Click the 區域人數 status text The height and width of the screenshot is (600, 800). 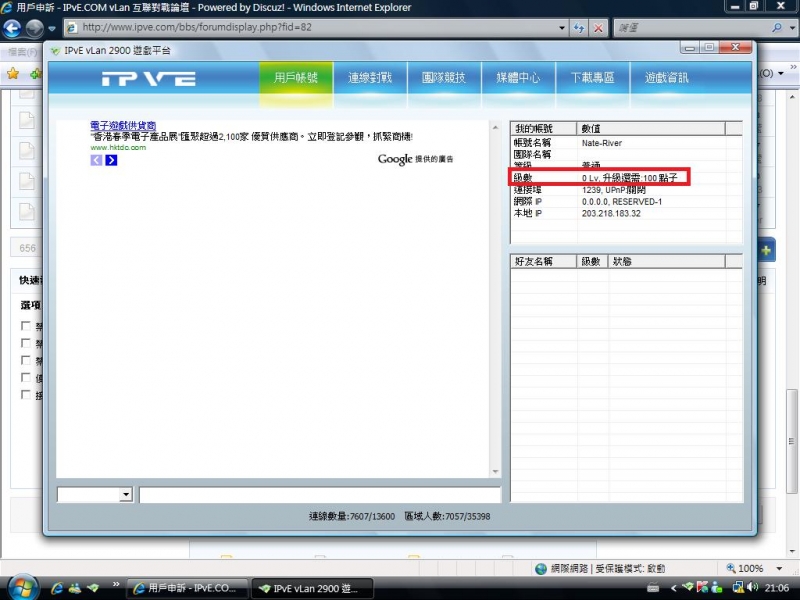447,516
